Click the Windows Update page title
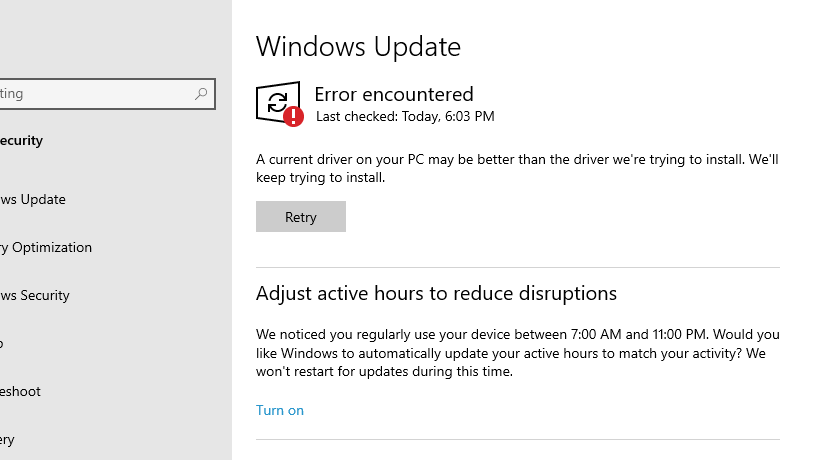819x460 pixels. coord(358,46)
